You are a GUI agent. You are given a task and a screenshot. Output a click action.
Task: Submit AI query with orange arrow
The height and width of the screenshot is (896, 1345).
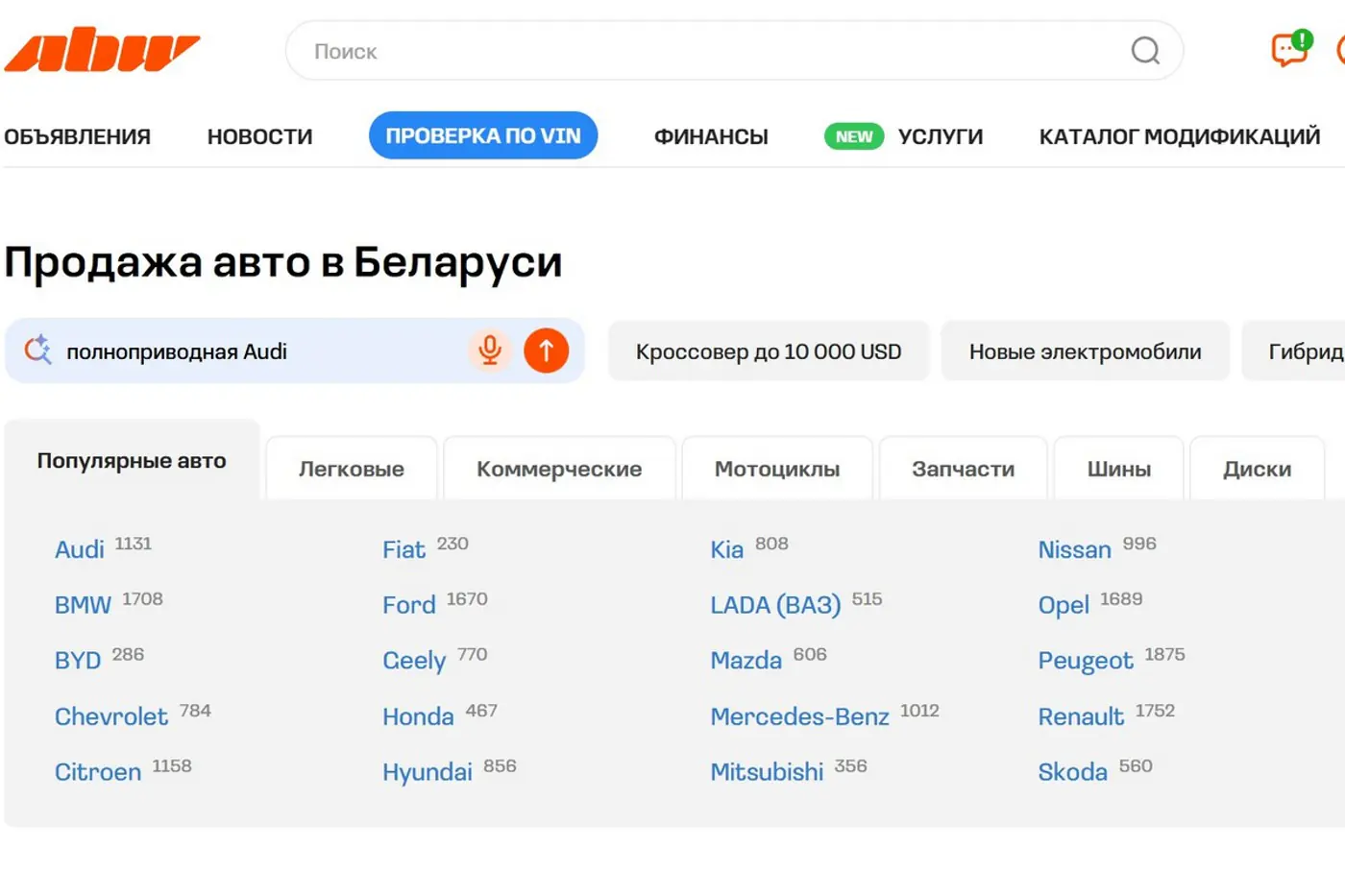click(x=546, y=351)
